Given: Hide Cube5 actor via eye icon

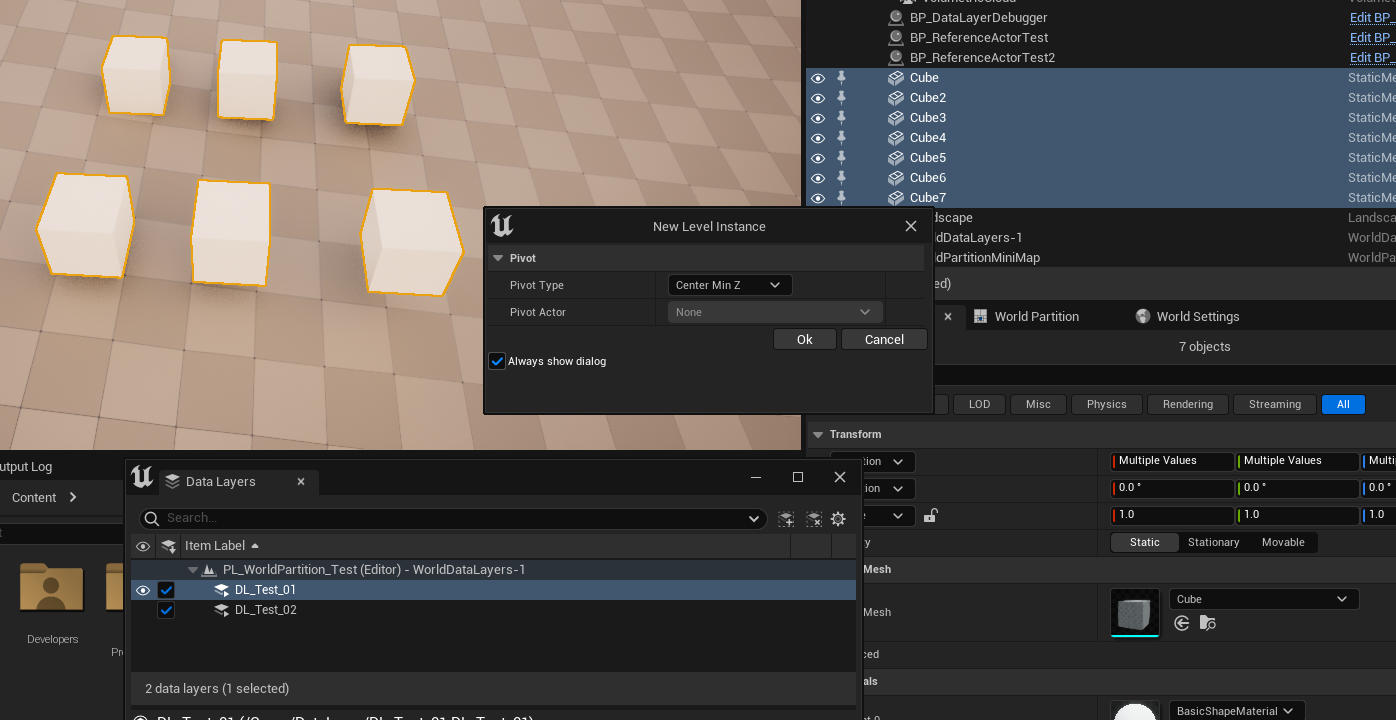Looking at the screenshot, I should 818,158.
